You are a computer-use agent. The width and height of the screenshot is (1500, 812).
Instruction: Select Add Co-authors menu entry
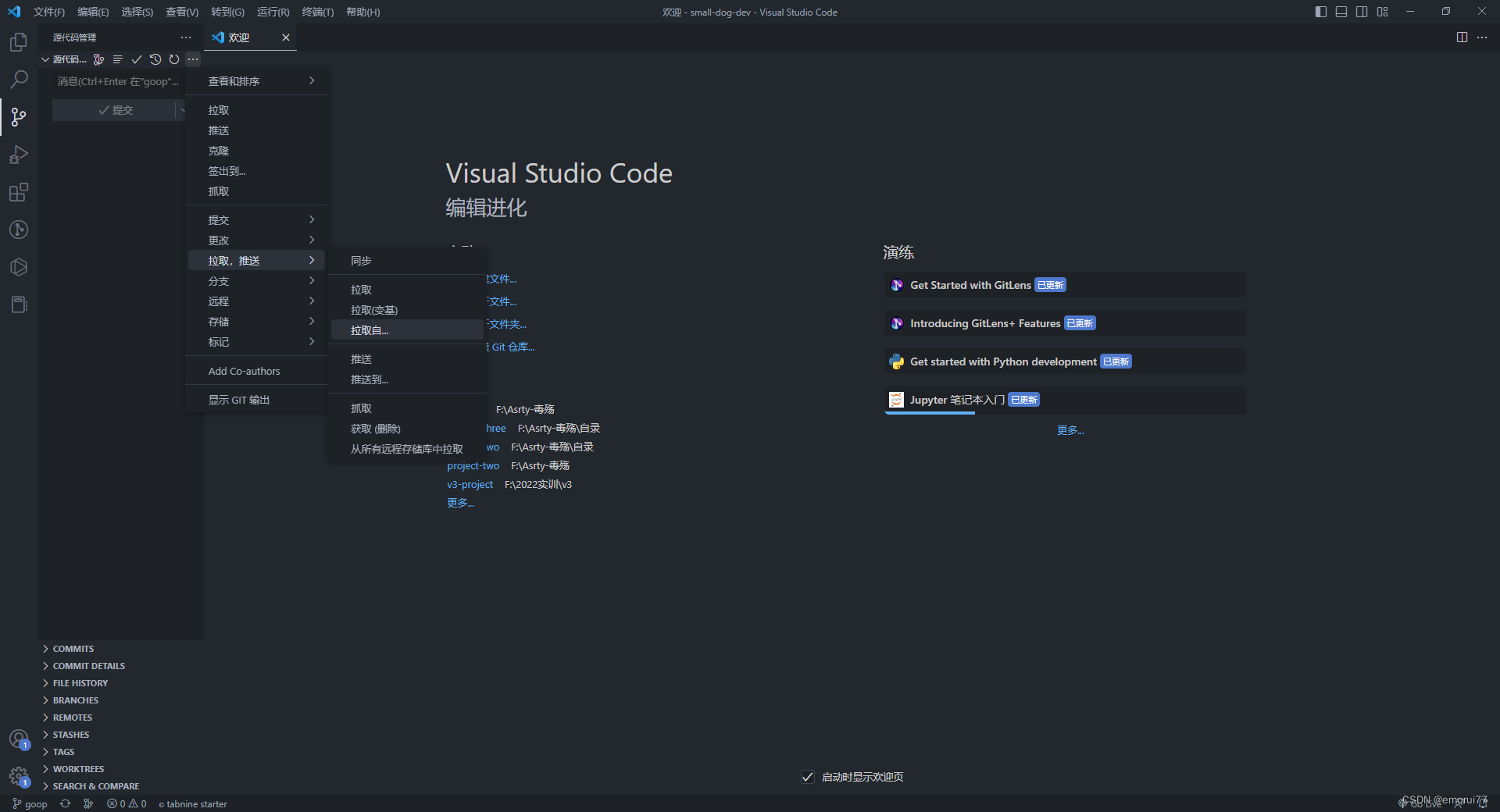click(256, 371)
